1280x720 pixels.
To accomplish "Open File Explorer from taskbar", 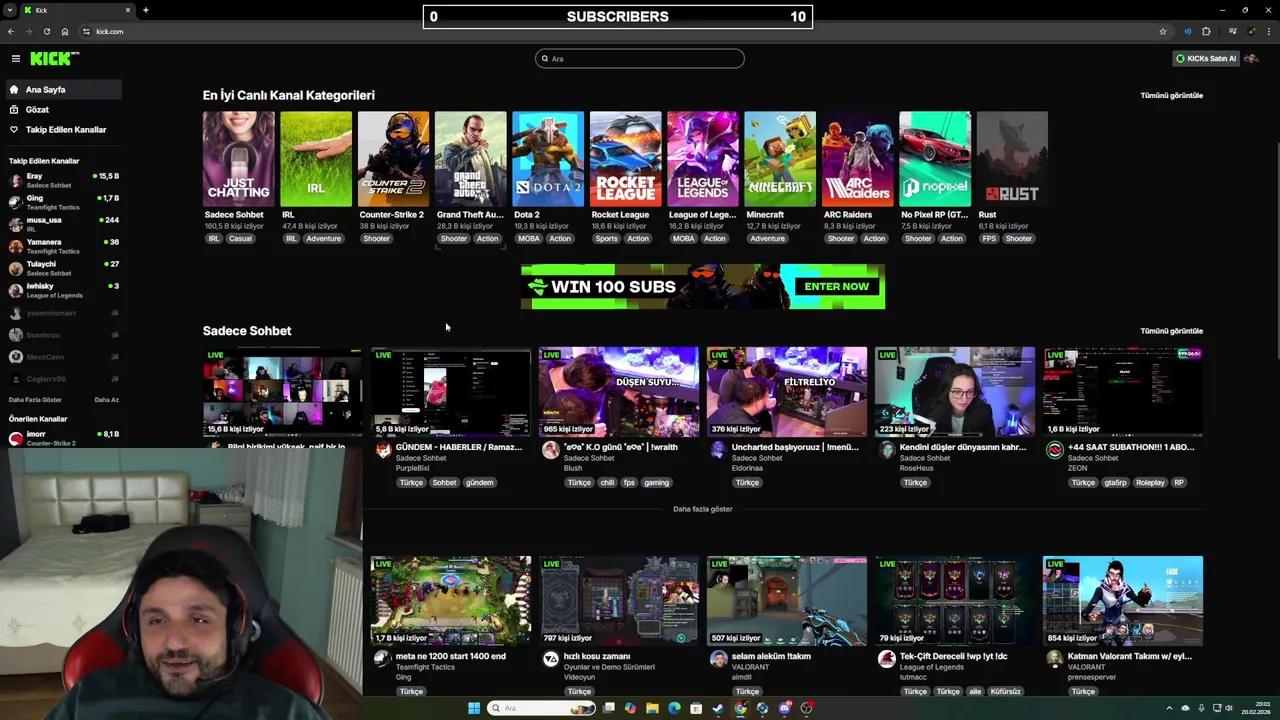I will point(652,708).
